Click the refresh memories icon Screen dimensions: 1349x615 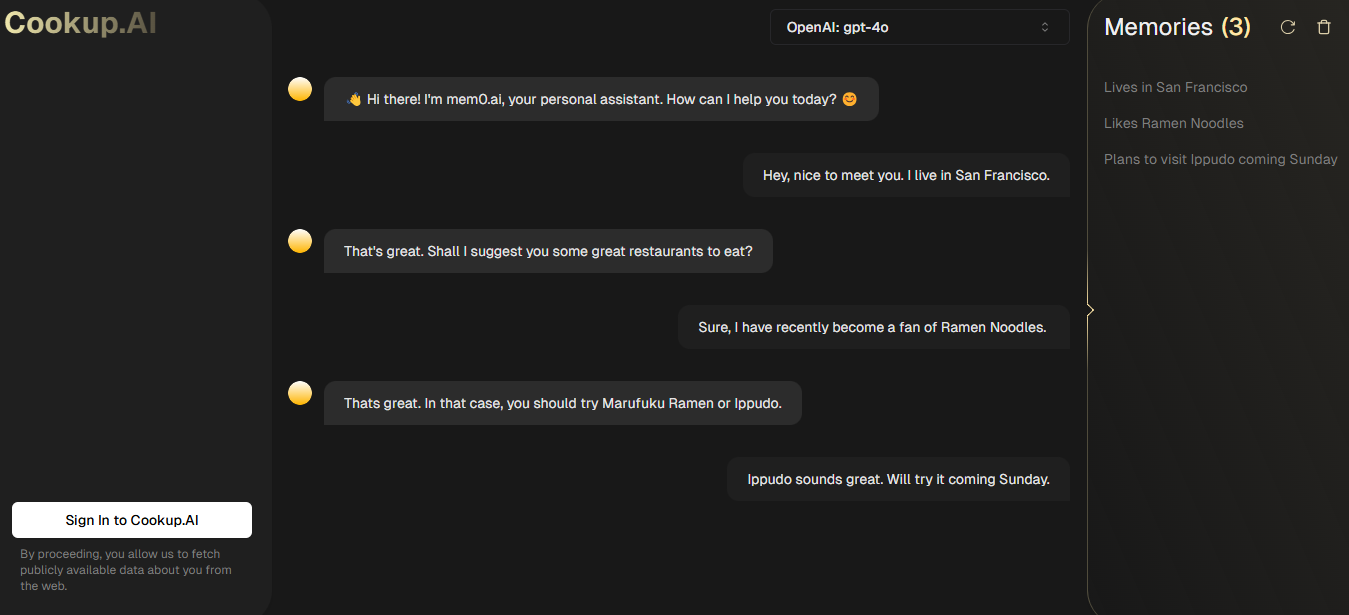(x=1288, y=27)
